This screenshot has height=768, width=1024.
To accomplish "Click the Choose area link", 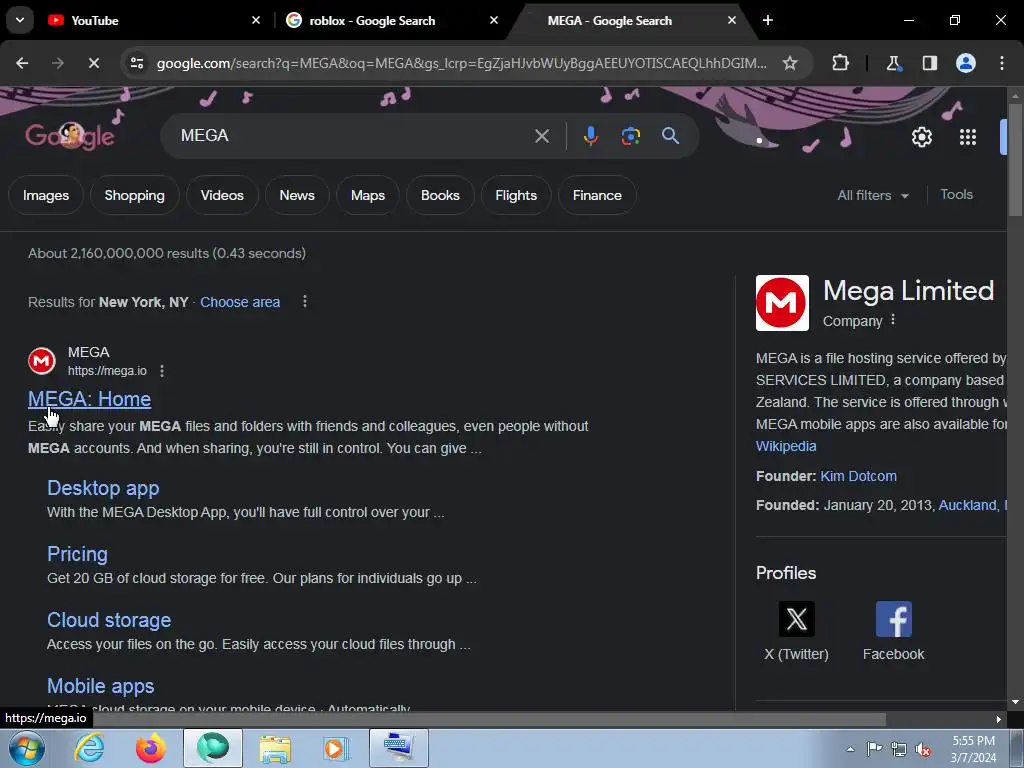I will 240,302.
